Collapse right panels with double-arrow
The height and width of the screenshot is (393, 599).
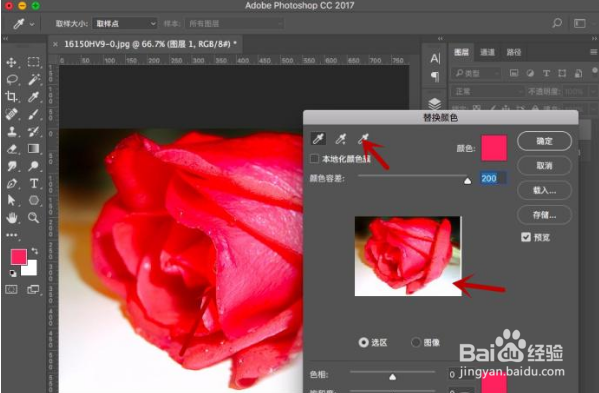594,39
